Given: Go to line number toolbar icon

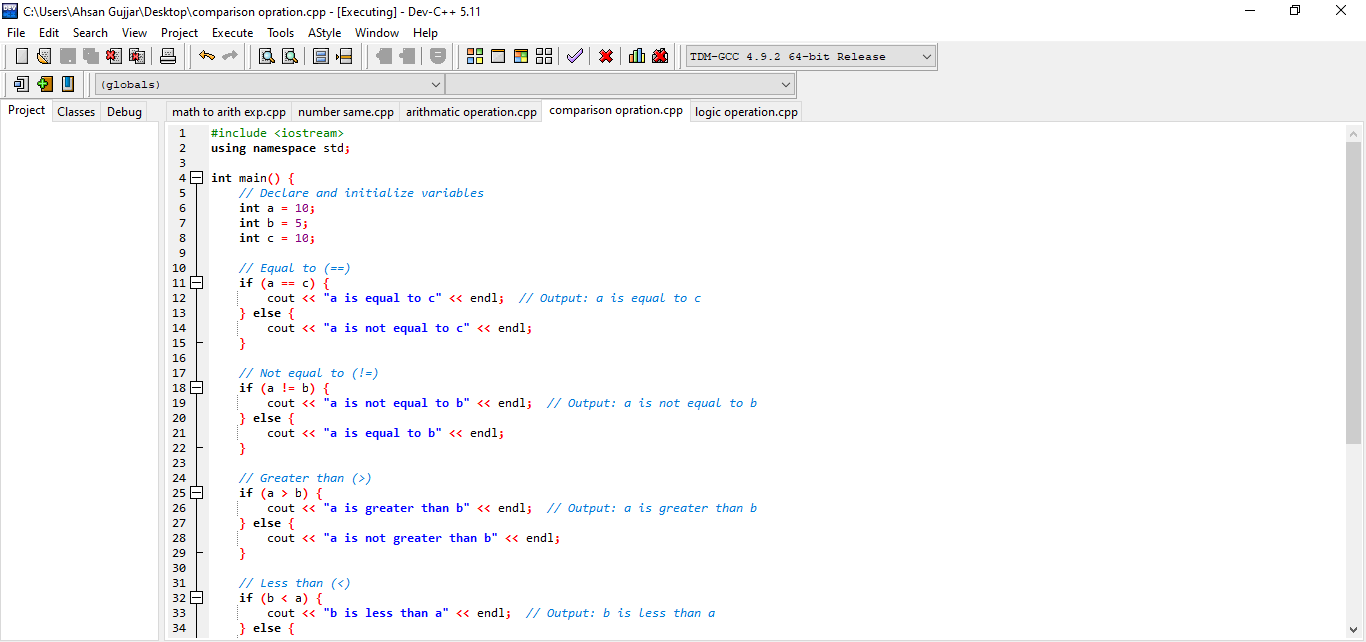Looking at the screenshot, I should [344, 56].
